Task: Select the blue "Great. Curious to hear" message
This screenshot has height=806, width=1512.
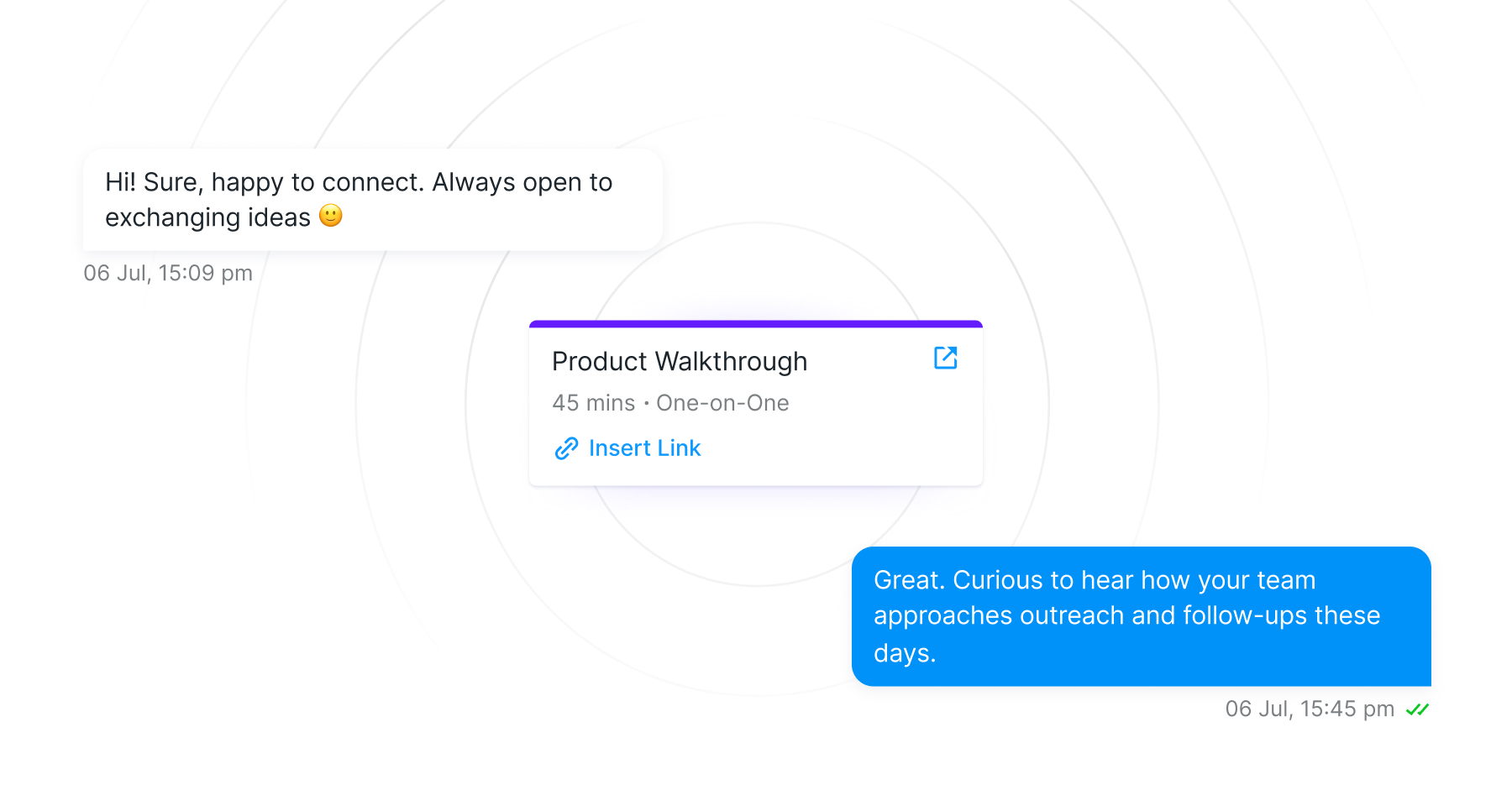Action: click(1141, 616)
